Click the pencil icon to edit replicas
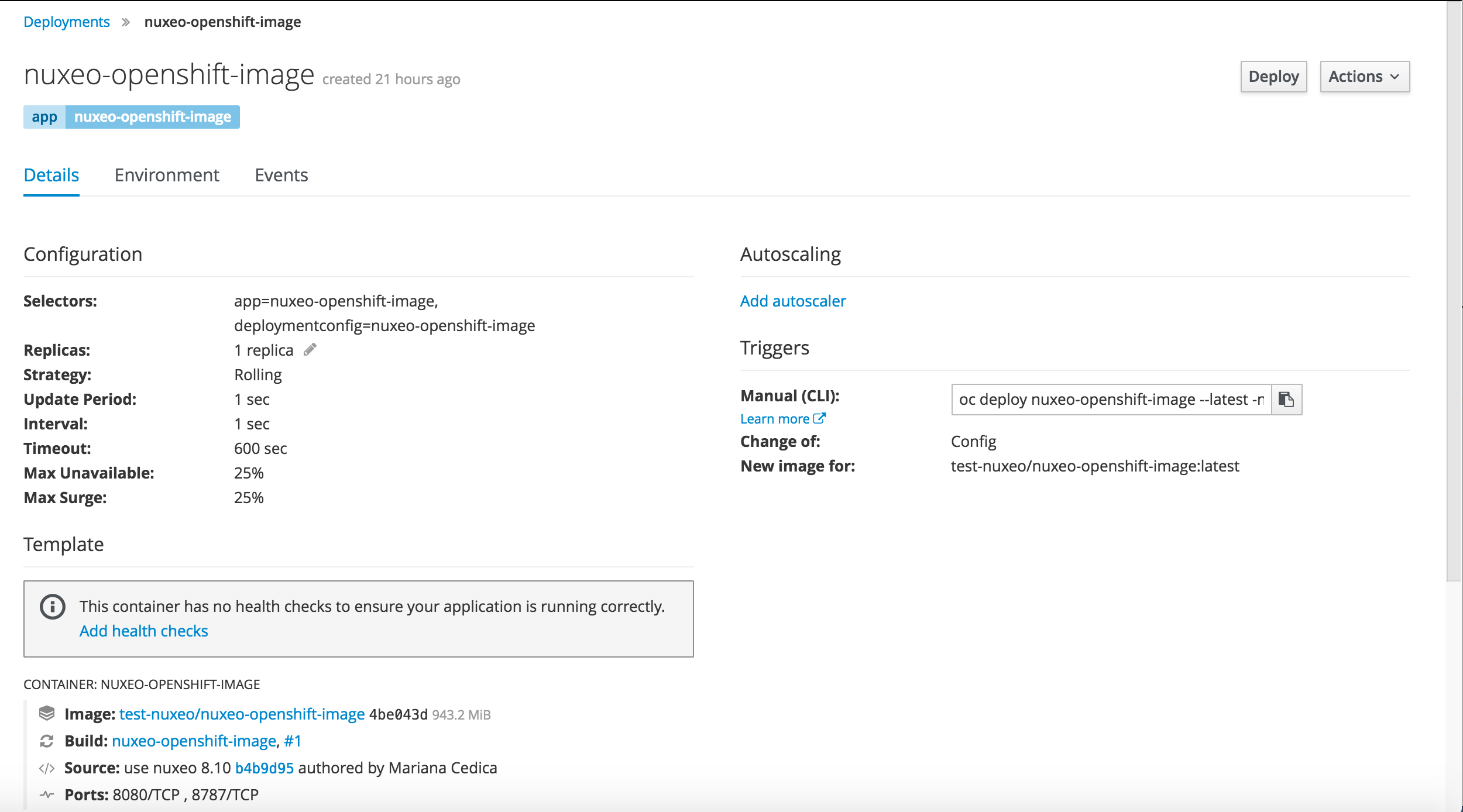The height and width of the screenshot is (812, 1463). coord(310,350)
